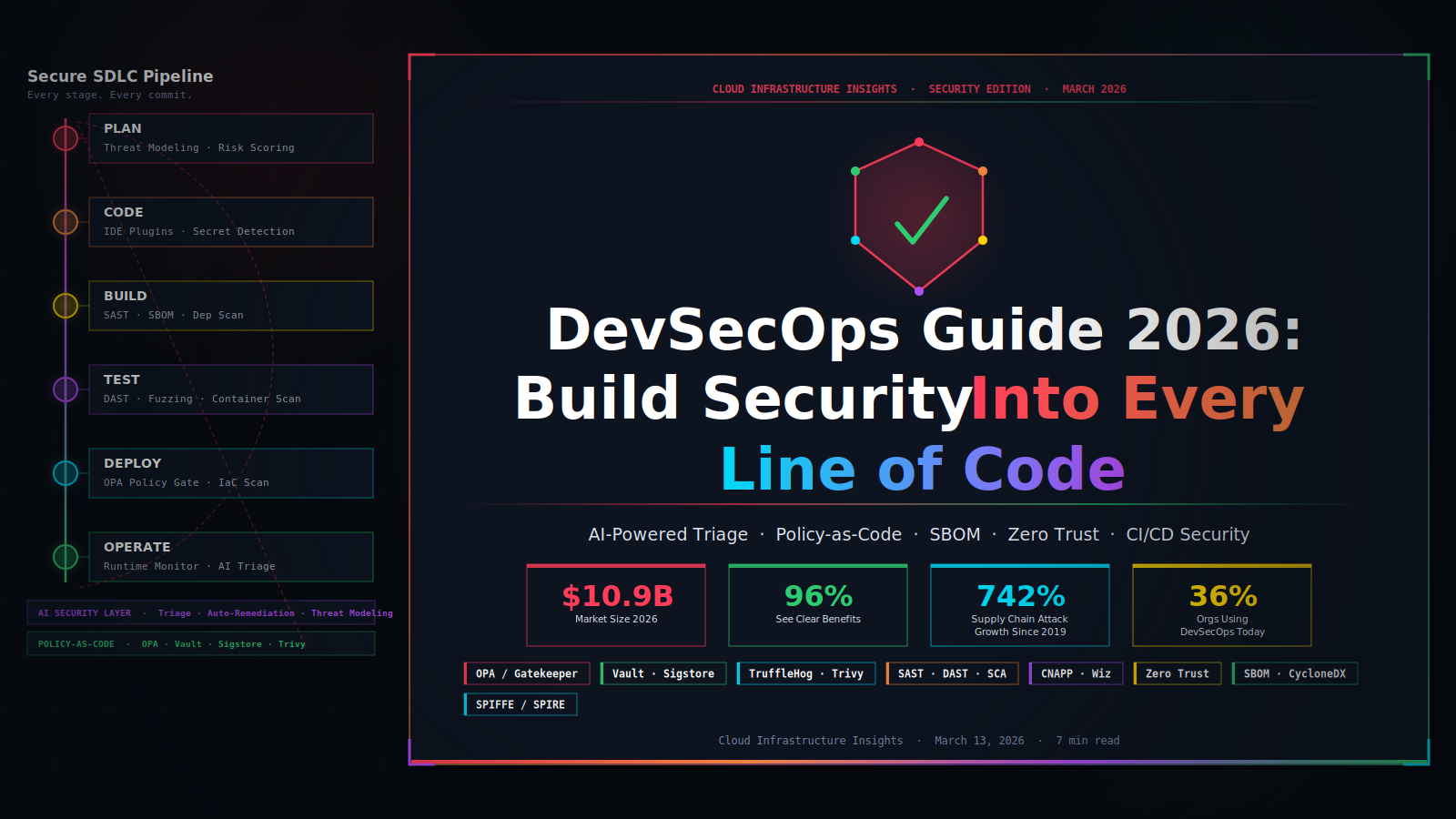Expand the PLAN Threat Modeling panel
Image resolution: width=1456 pixels, height=819 pixels.
point(230,138)
